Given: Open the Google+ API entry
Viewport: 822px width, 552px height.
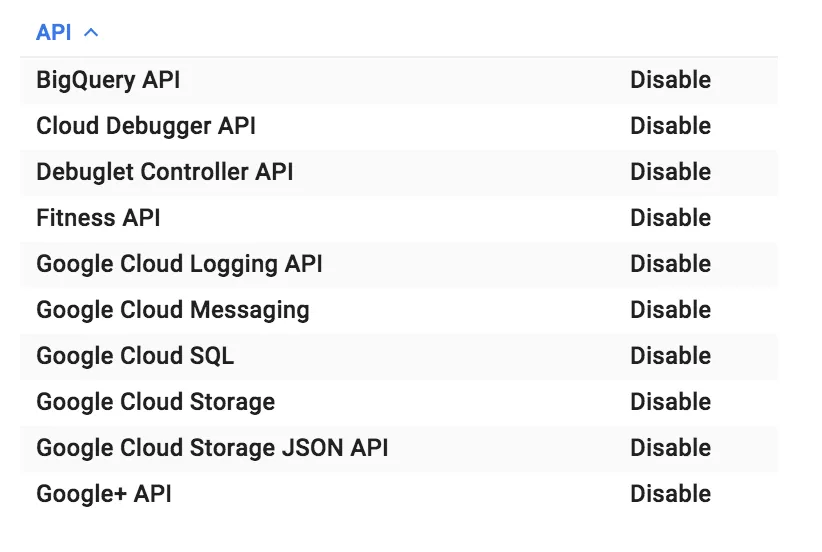Looking at the screenshot, I should (x=104, y=494).
